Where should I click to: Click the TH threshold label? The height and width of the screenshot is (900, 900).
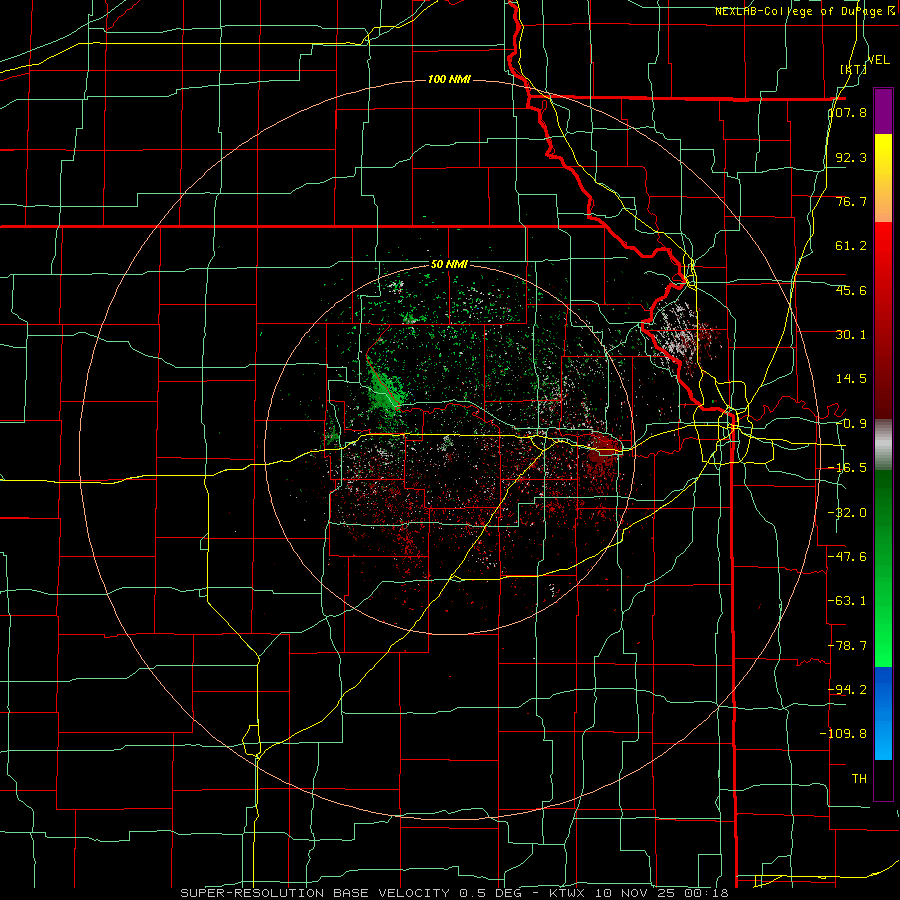(x=859, y=778)
